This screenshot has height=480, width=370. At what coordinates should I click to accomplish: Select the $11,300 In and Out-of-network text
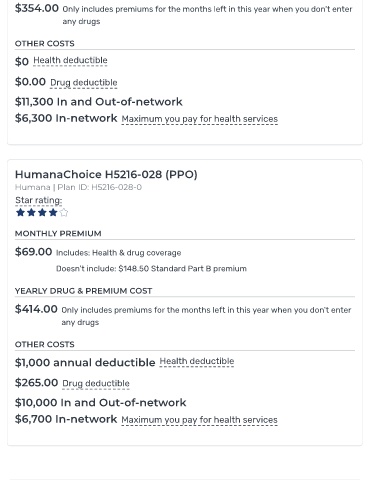point(99,102)
